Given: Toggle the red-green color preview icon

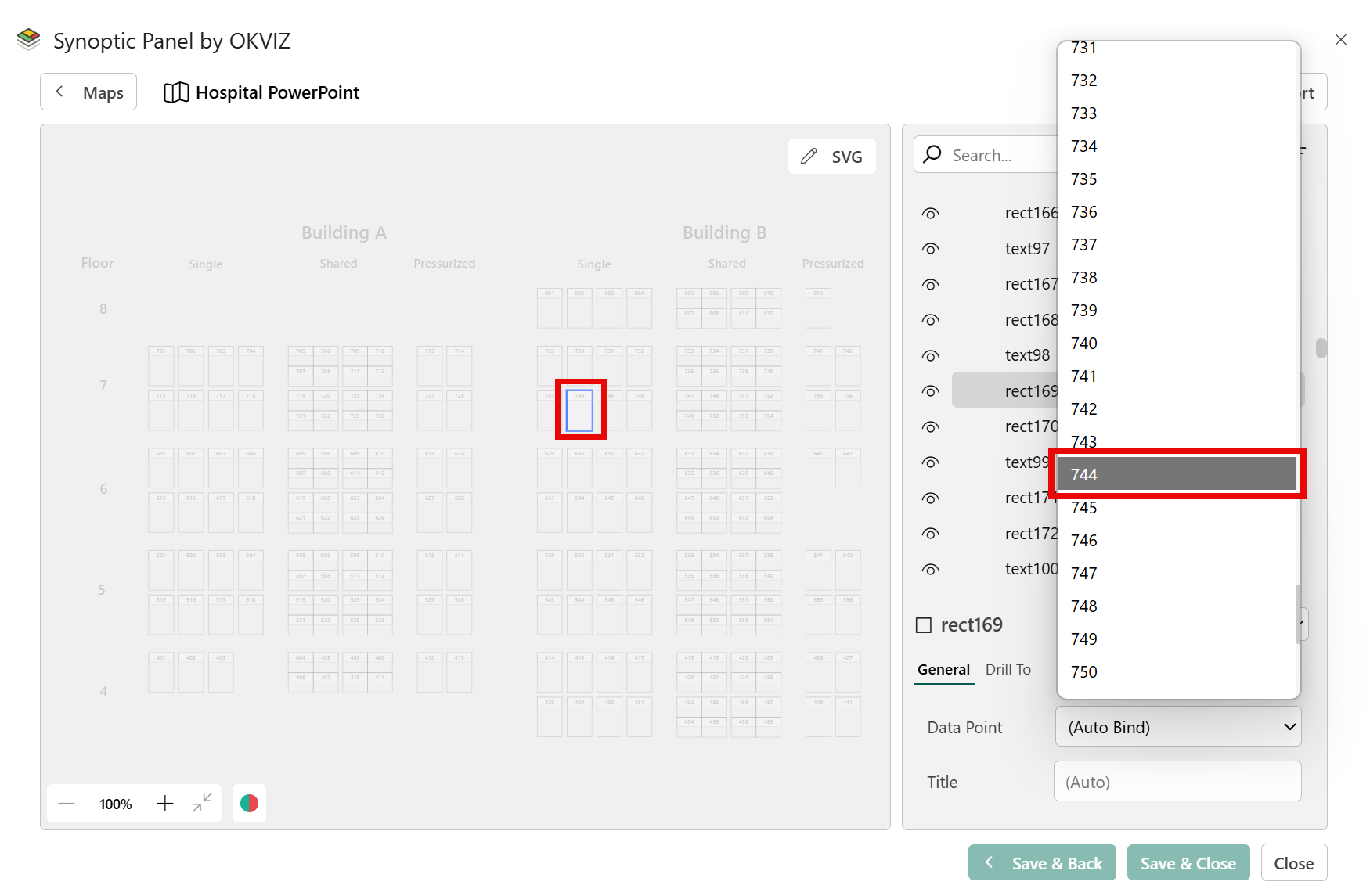Looking at the screenshot, I should (x=249, y=804).
